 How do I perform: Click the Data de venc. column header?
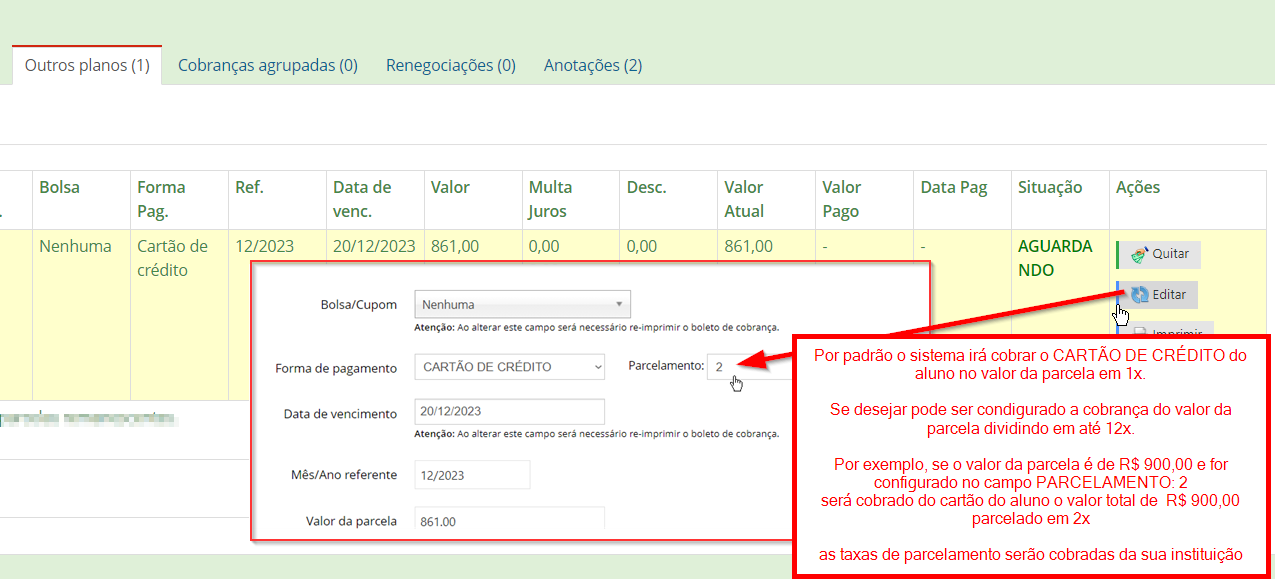tap(361, 199)
